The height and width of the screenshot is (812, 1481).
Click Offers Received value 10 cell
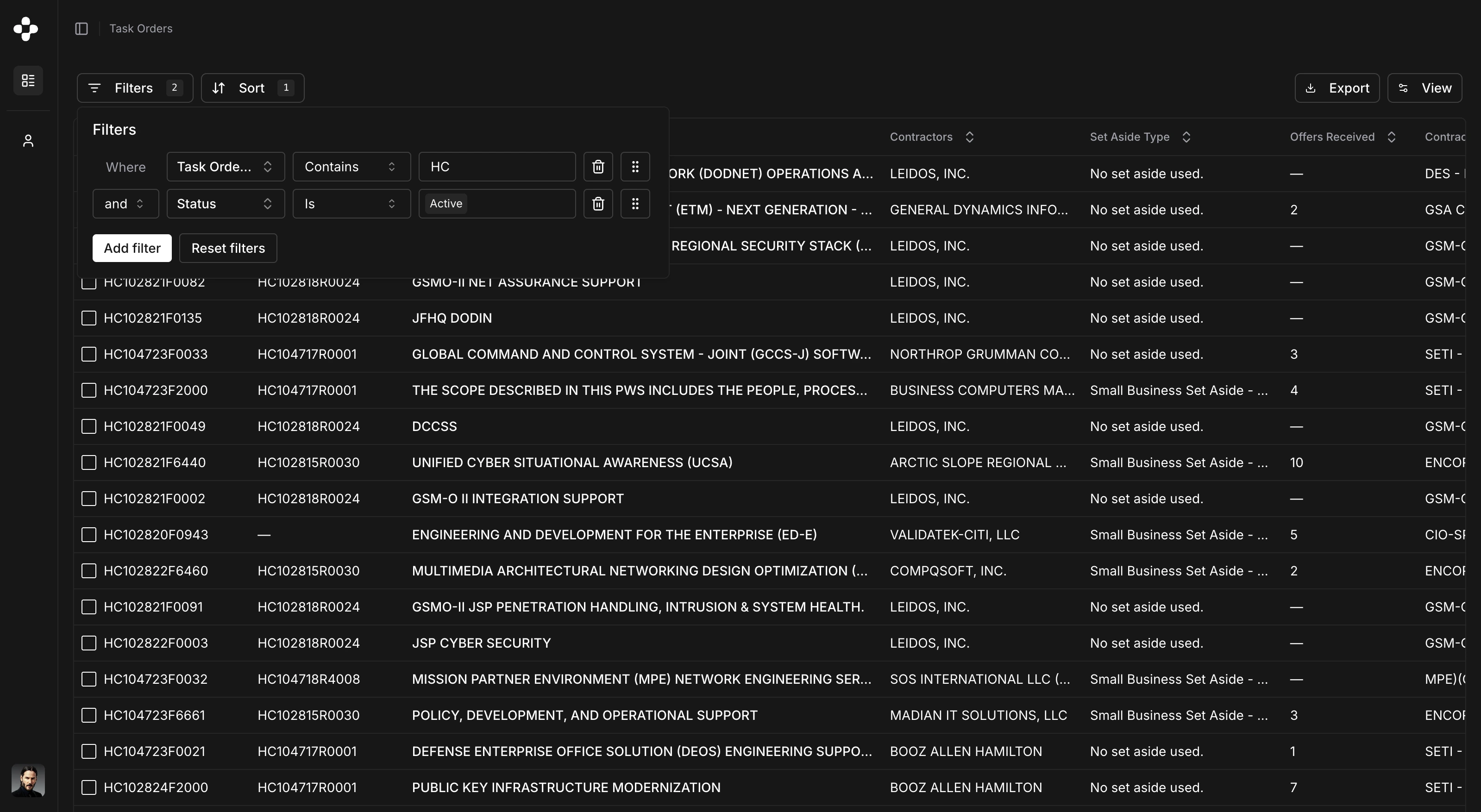click(x=1296, y=462)
